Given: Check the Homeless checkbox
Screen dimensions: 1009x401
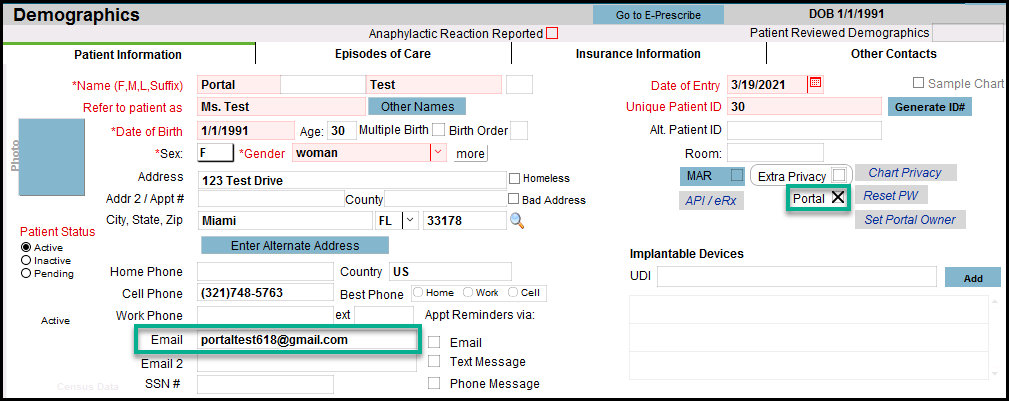Looking at the screenshot, I should click(514, 179).
